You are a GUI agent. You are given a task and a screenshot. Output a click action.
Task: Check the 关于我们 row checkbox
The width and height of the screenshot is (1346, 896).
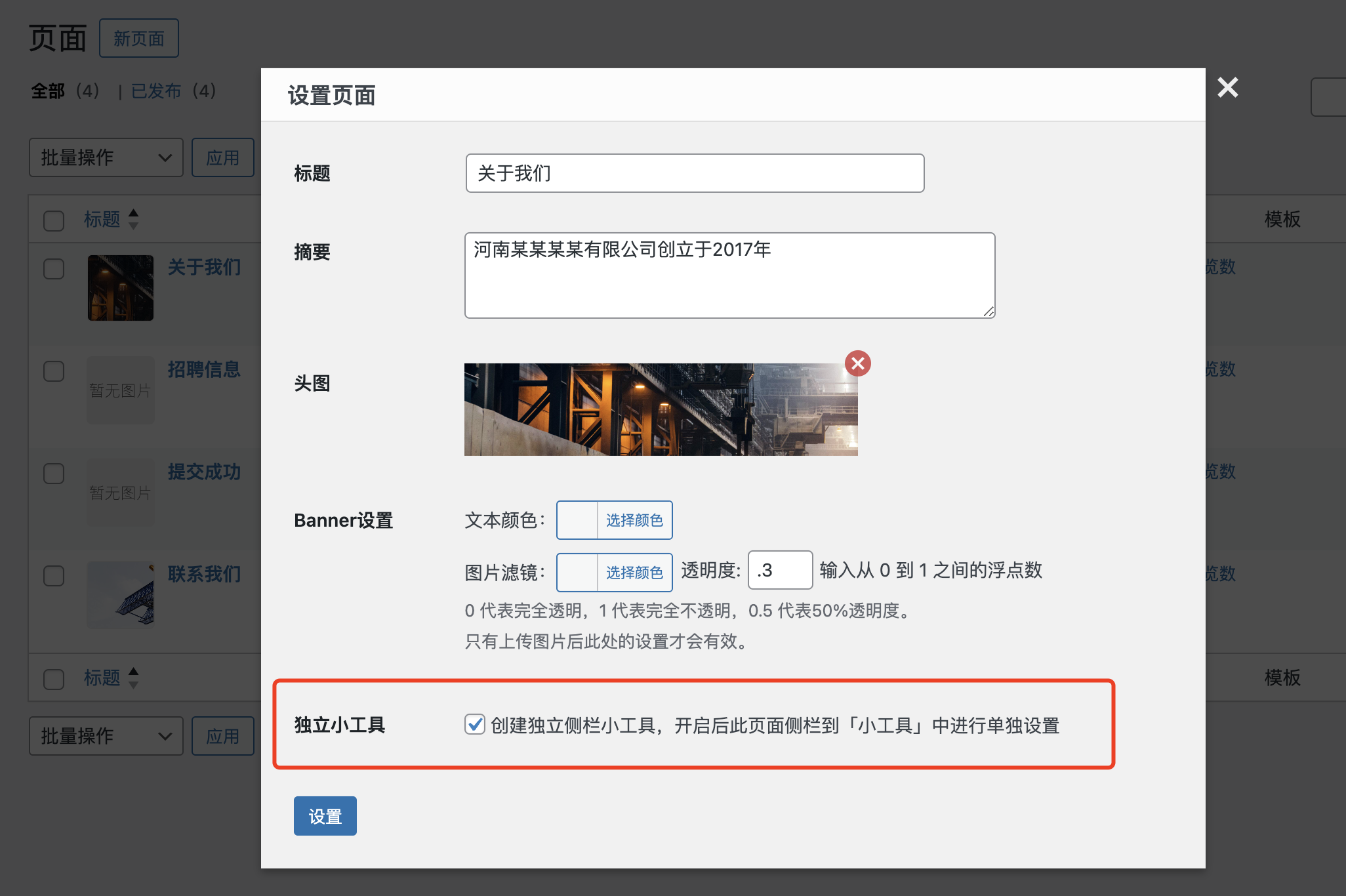pyautogui.click(x=54, y=269)
